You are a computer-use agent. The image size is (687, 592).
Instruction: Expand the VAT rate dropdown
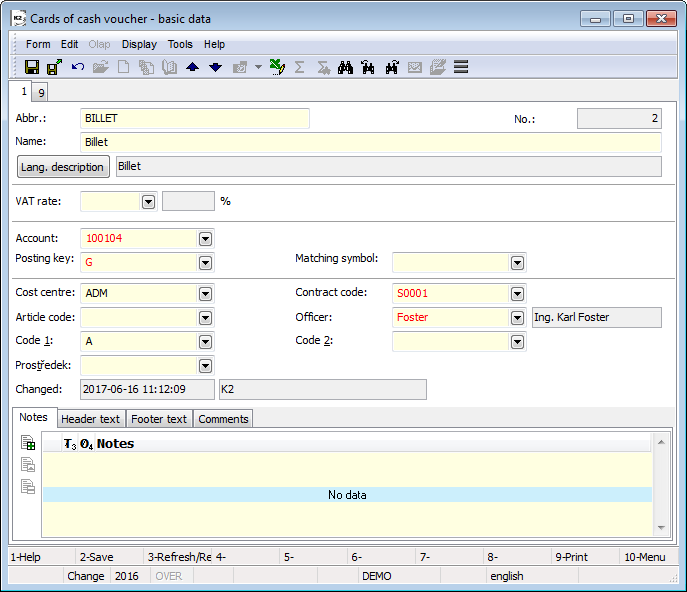148,202
